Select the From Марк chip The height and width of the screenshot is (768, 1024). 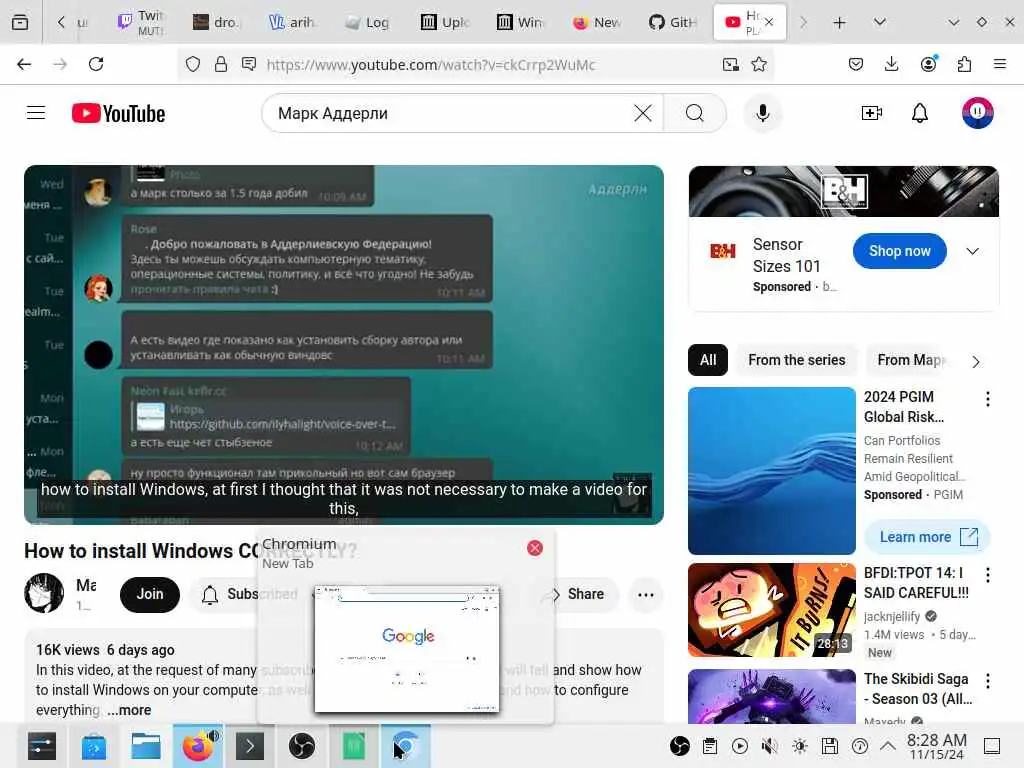[x=910, y=360]
